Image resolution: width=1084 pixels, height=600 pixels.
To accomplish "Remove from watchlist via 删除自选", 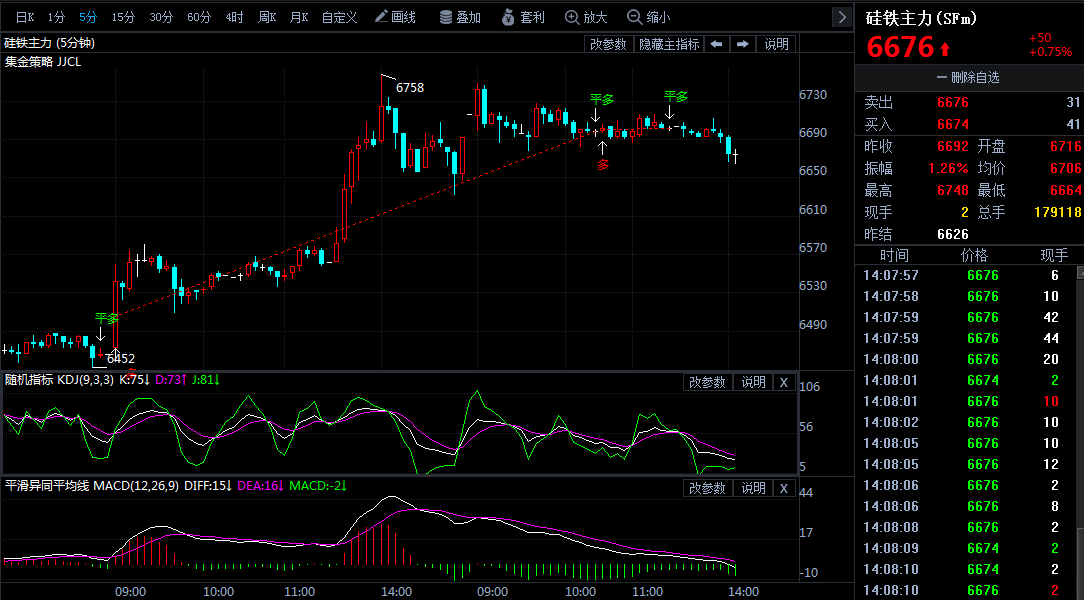I will (968, 77).
